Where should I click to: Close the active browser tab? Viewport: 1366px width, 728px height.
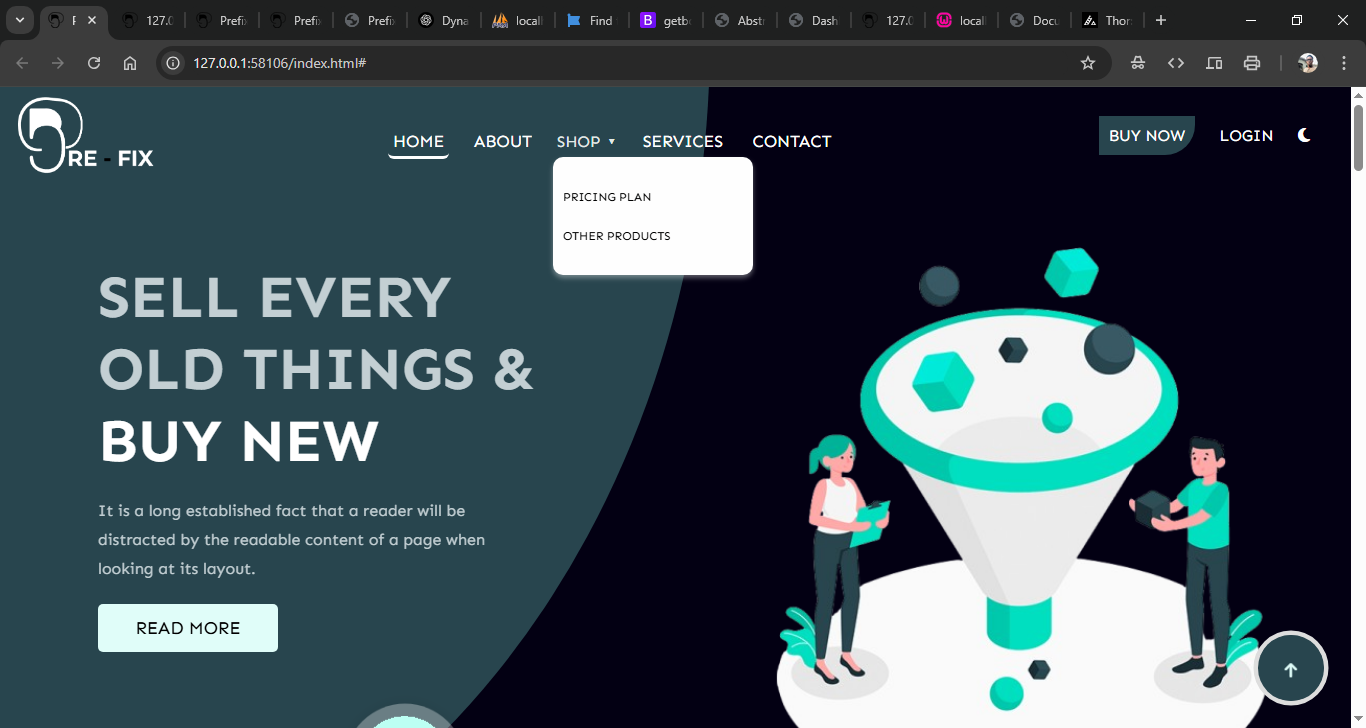(x=92, y=20)
